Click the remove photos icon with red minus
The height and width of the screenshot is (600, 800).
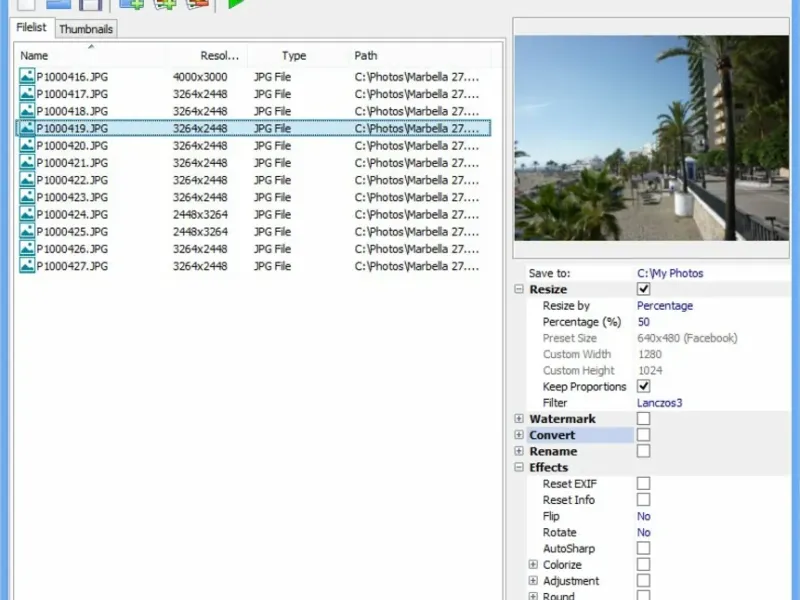pyautogui.click(x=197, y=4)
